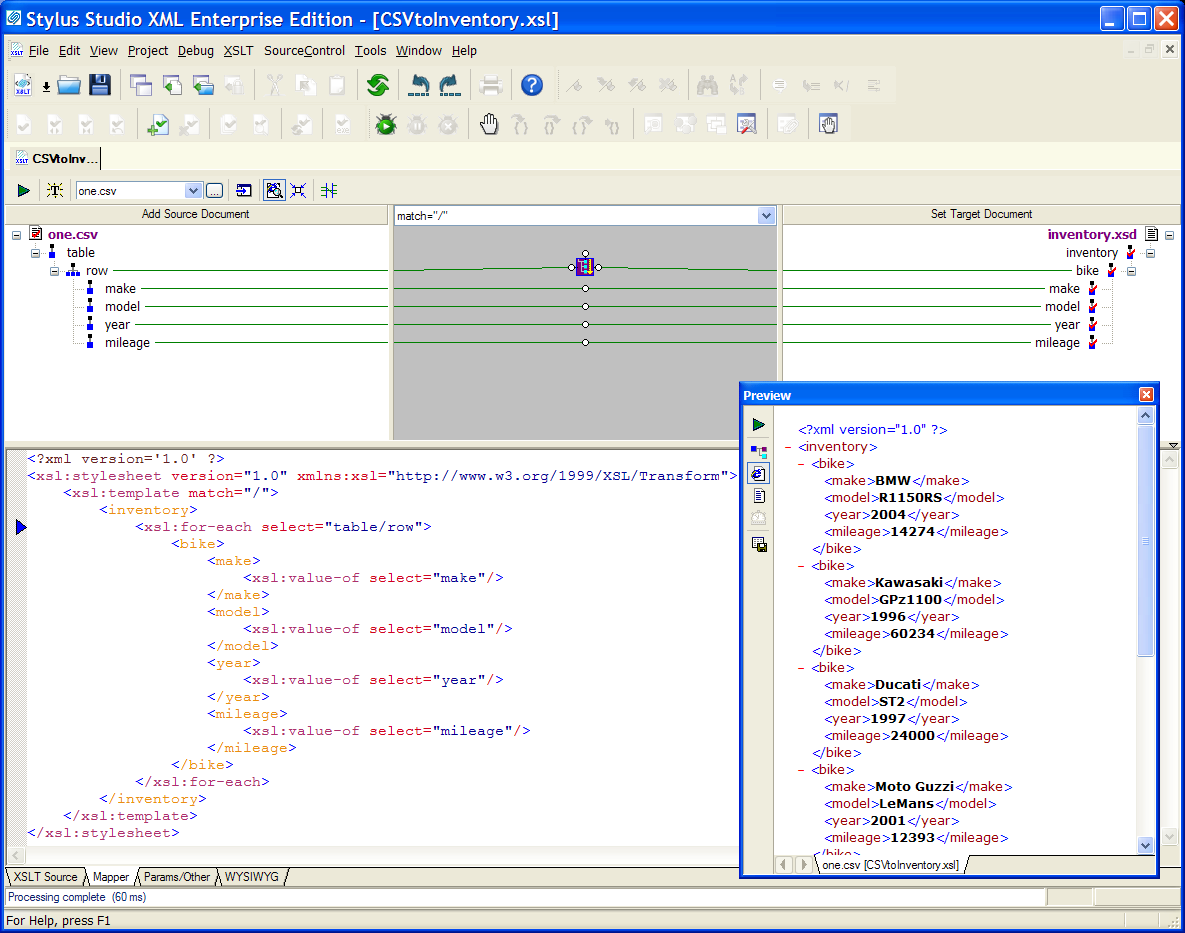
Task: Collapse the inventory element in Preview
Action: [x=788, y=447]
